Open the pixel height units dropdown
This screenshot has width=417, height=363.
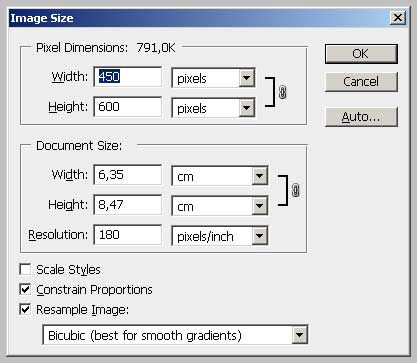[x=213, y=108]
